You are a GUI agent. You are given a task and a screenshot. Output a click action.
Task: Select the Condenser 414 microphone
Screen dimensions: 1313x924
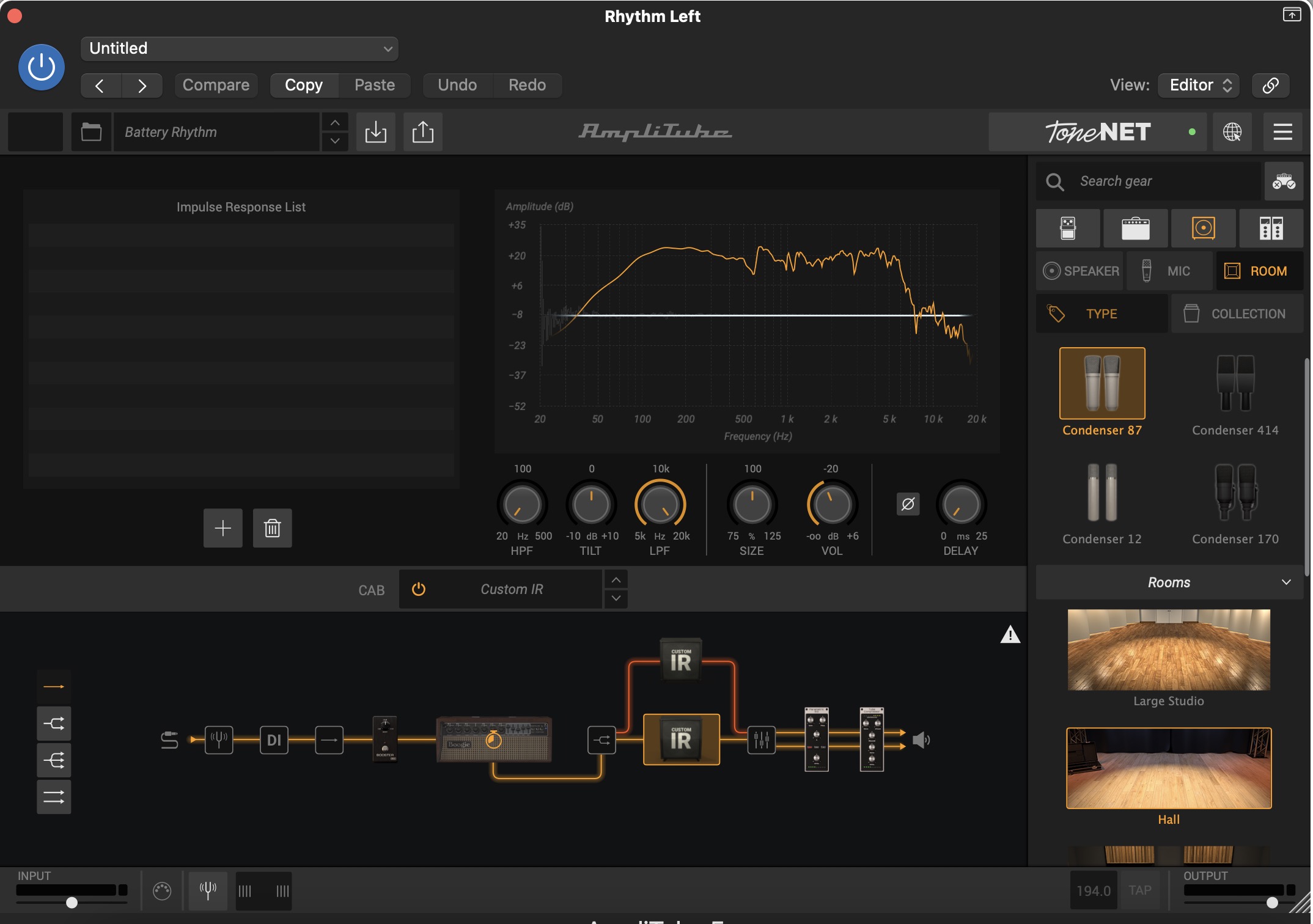(x=1235, y=383)
